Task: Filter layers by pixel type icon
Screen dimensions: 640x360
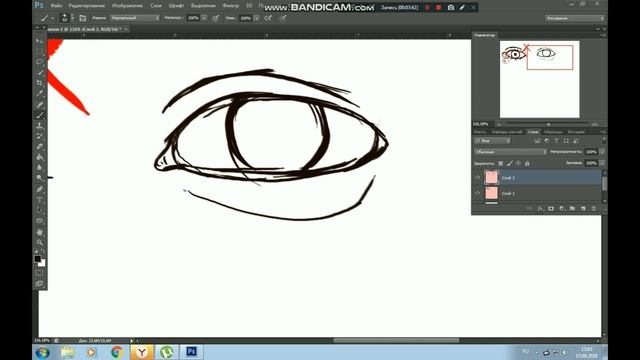Action: click(x=537, y=141)
